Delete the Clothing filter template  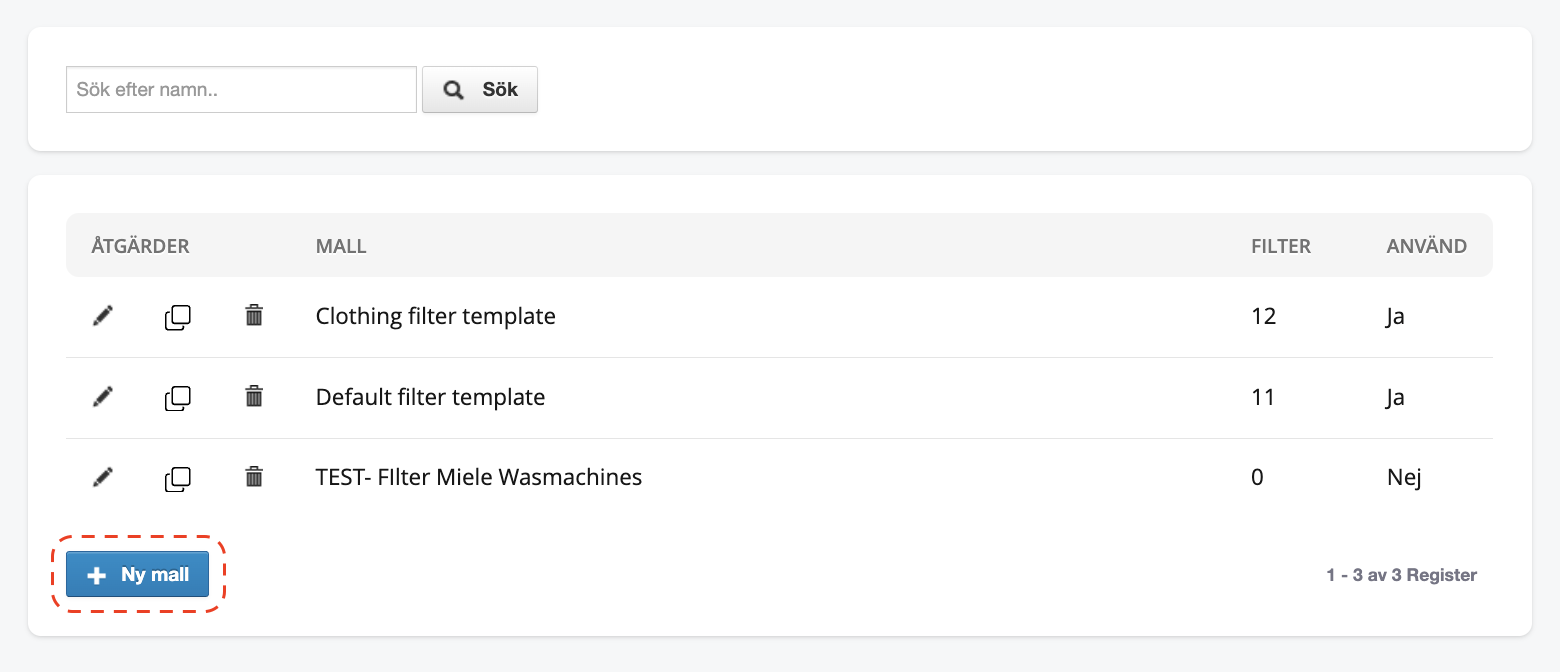pyautogui.click(x=254, y=316)
